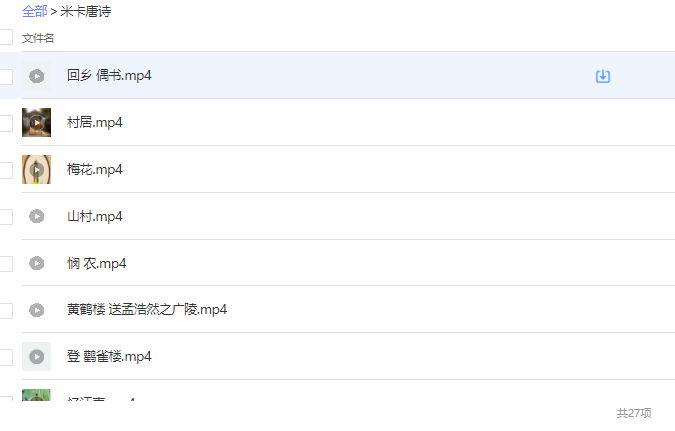Go to 全部 breadcrumb link
Image resolution: width=675 pixels, height=431 pixels.
coord(34,11)
